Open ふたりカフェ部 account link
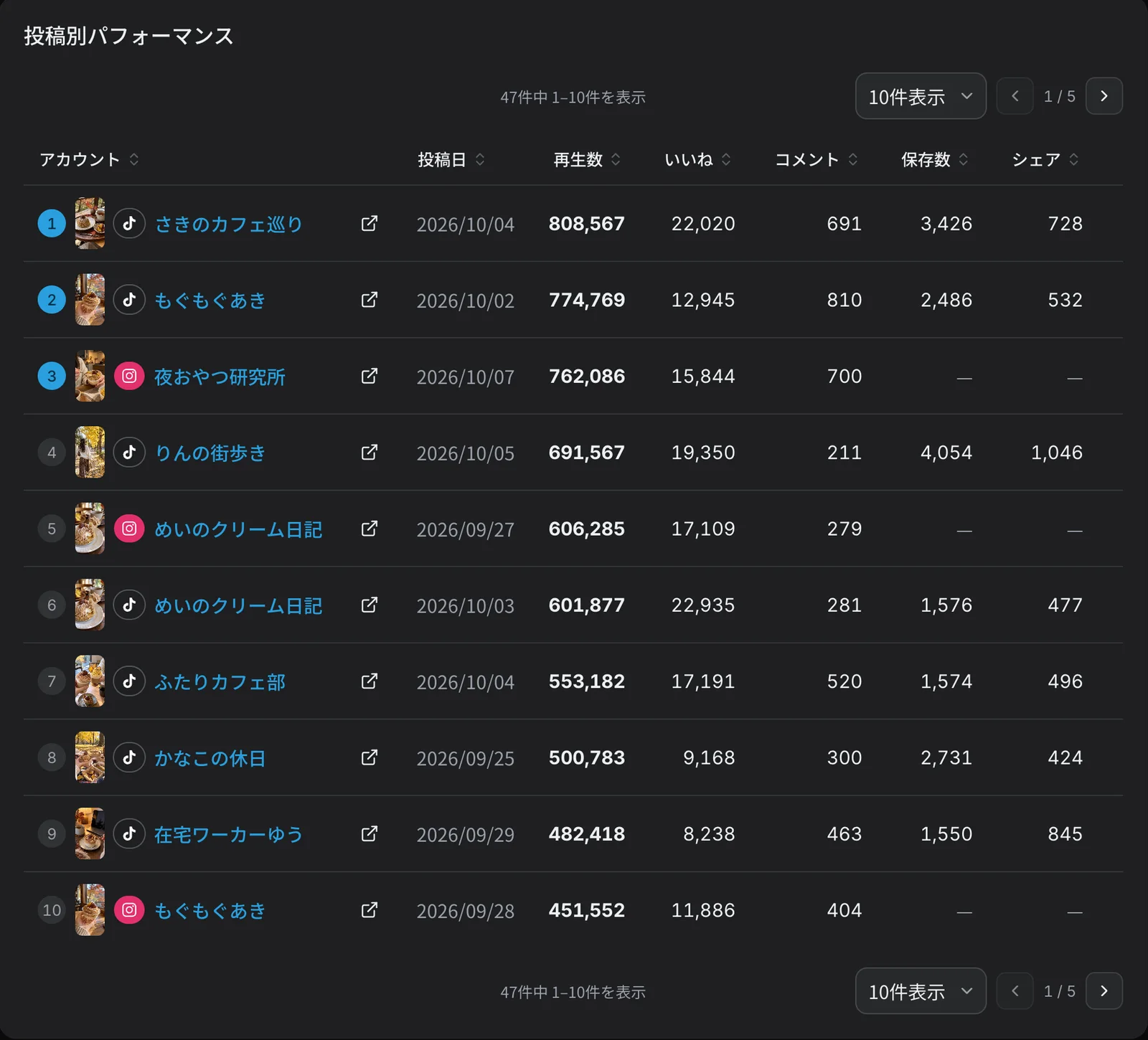 tap(220, 681)
